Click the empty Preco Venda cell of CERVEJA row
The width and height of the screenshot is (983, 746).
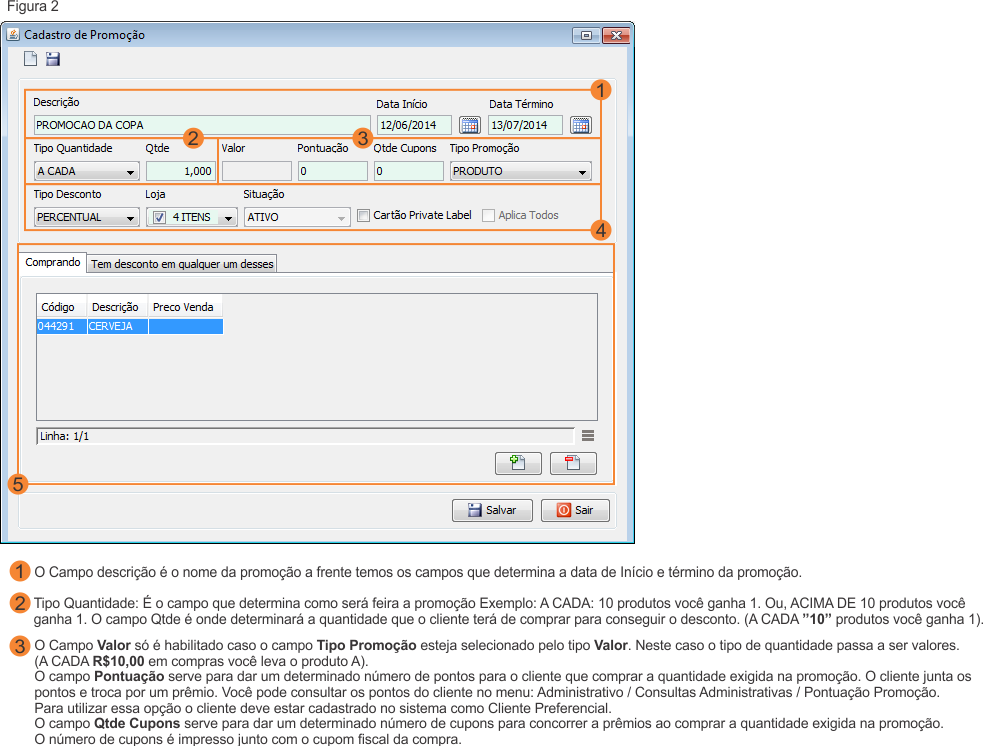[186, 326]
